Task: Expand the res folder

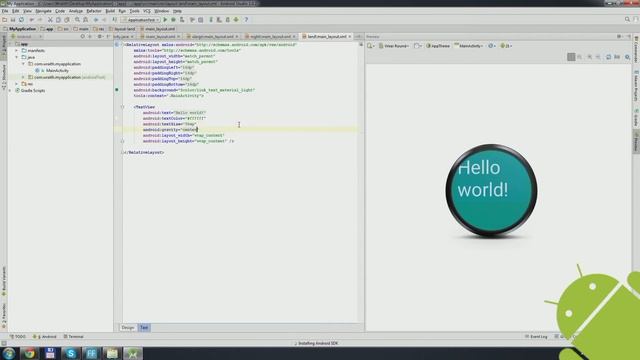Action: pyautogui.click(x=17, y=84)
